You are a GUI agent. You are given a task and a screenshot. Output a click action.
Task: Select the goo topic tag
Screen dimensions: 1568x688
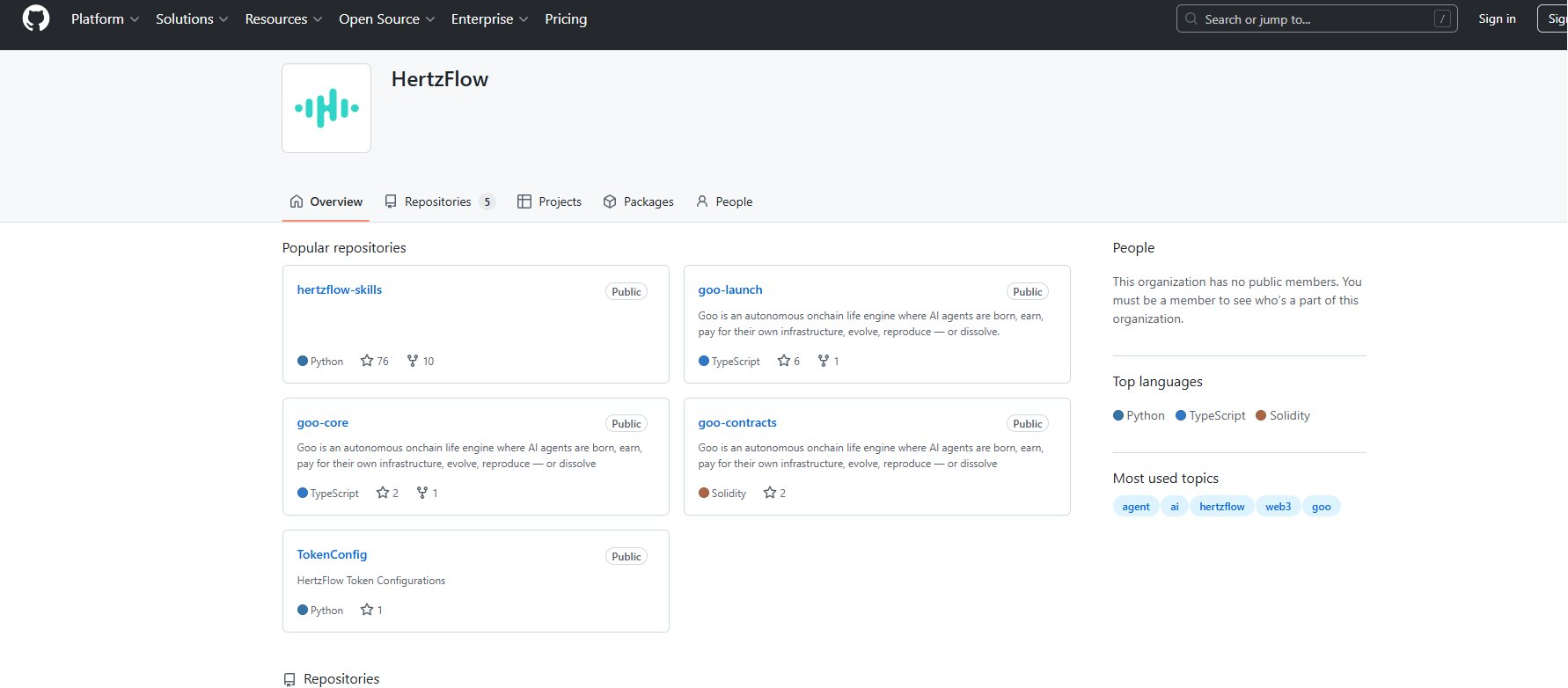point(1322,506)
